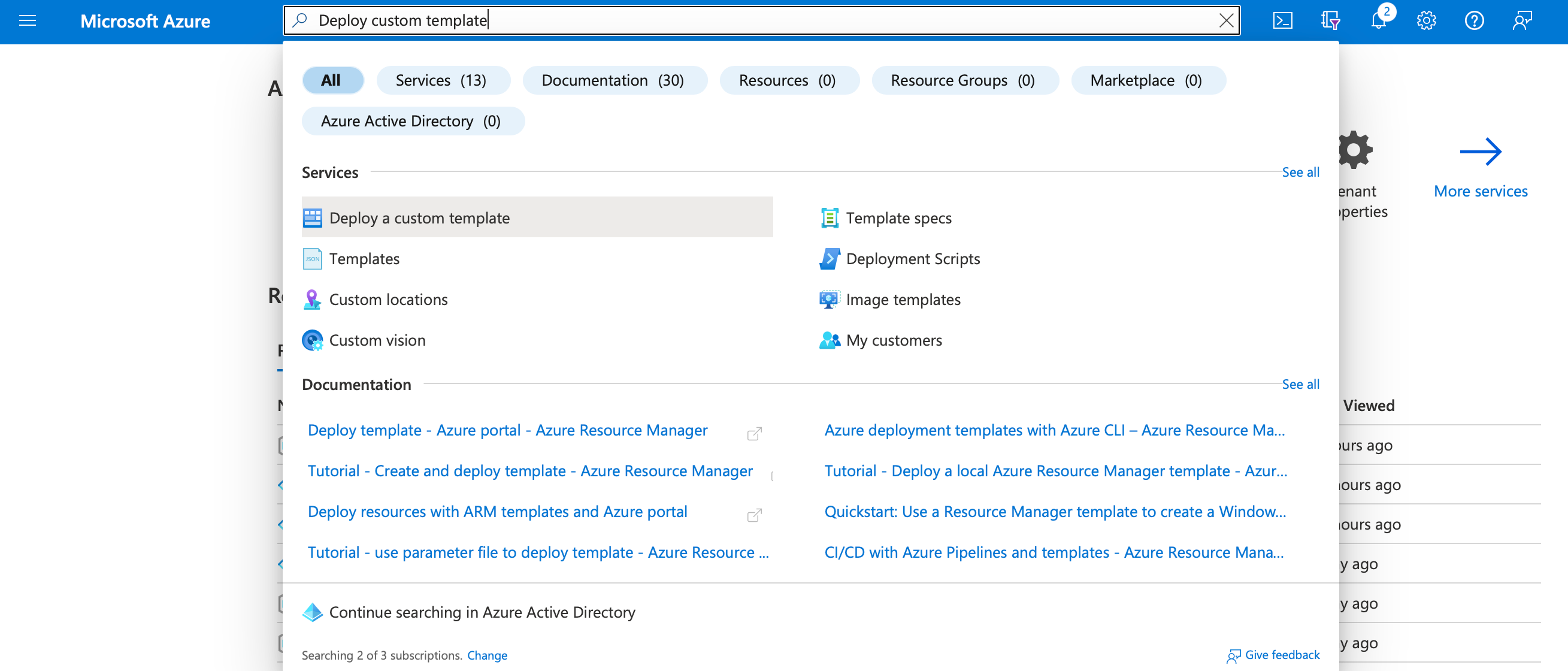Open the notifications bell
This screenshot has width=1568, height=671.
coord(1378,21)
